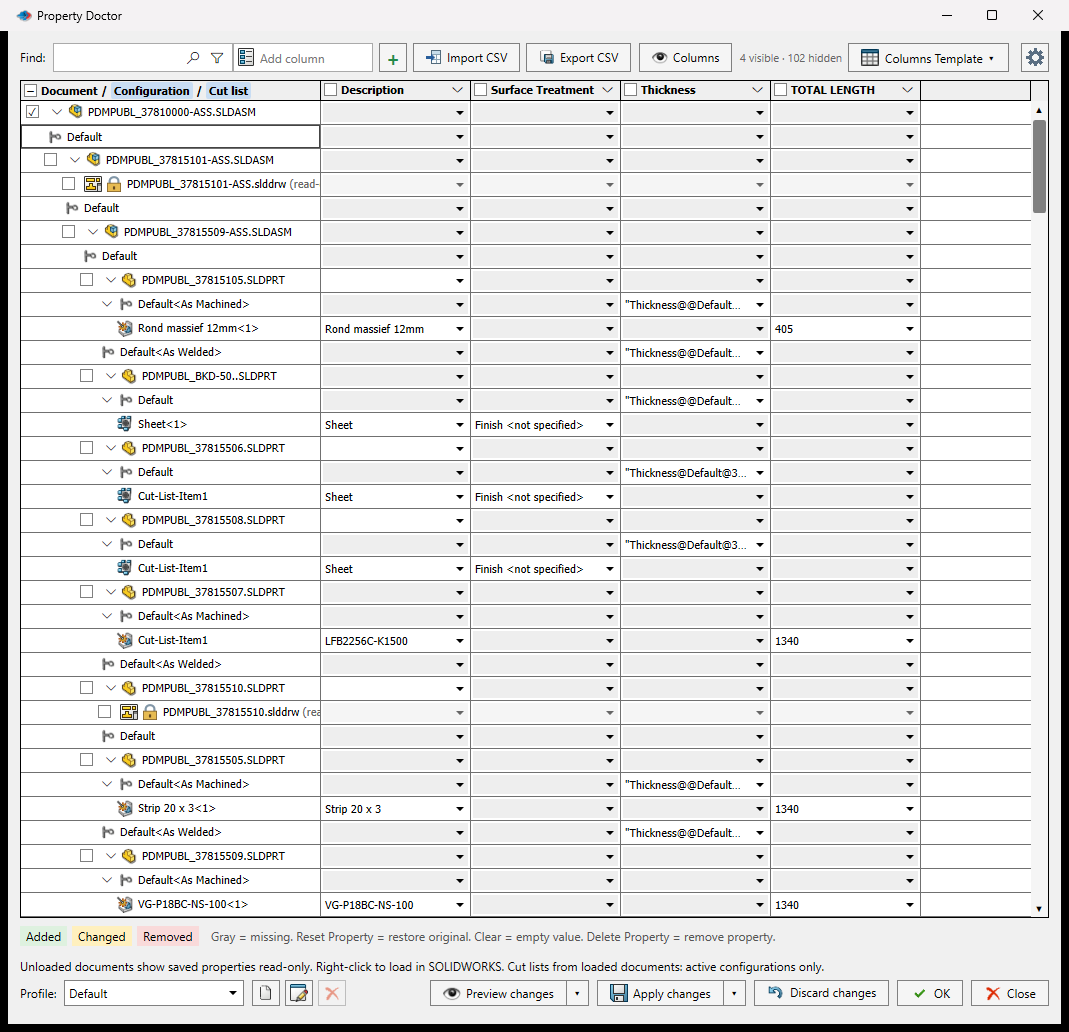Viewport: 1069px width, 1032px height.
Task: Click assembly icon of PDMPUBL_37810000-ASS.SLDASM
Action: click(x=76, y=111)
